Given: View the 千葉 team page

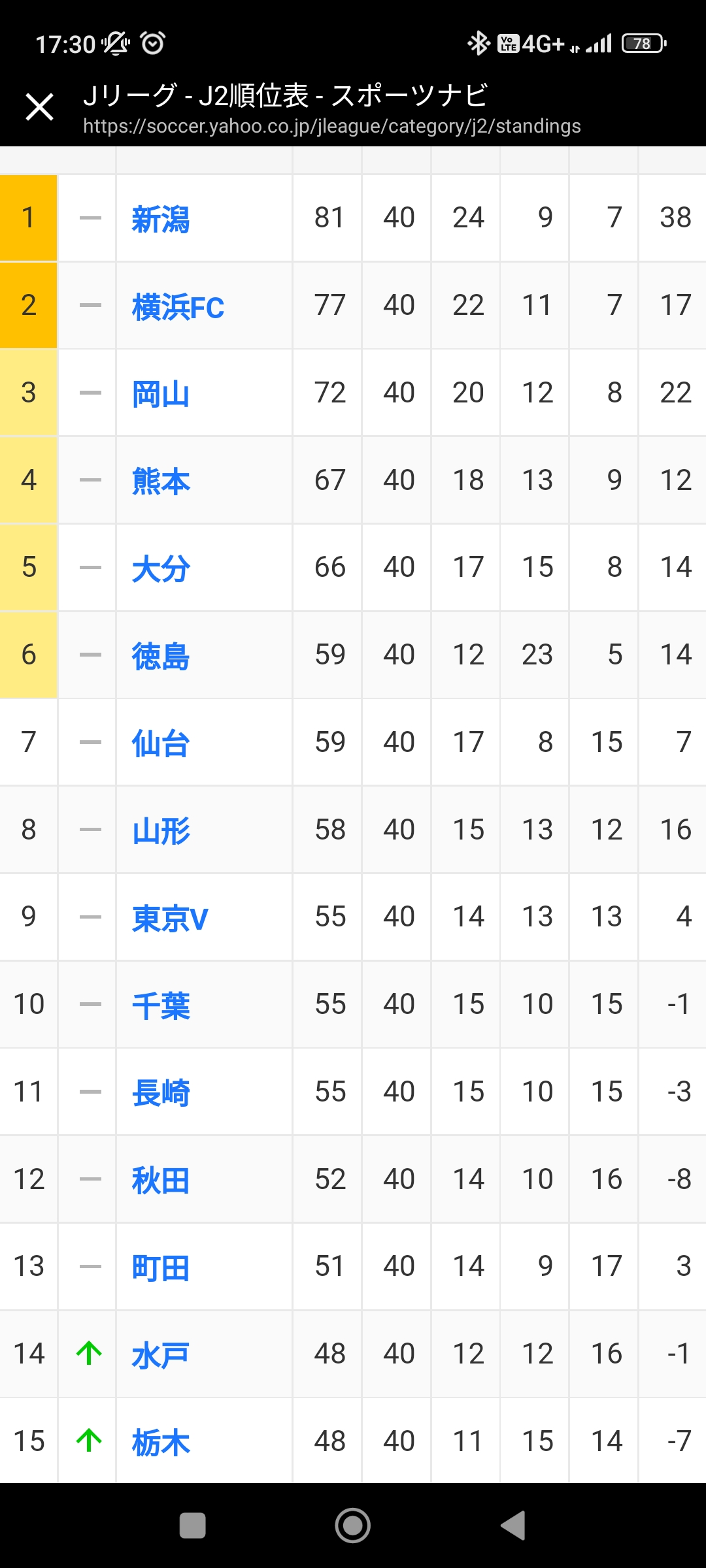Looking at the screenshot, I should click(x=161, y=1005).
